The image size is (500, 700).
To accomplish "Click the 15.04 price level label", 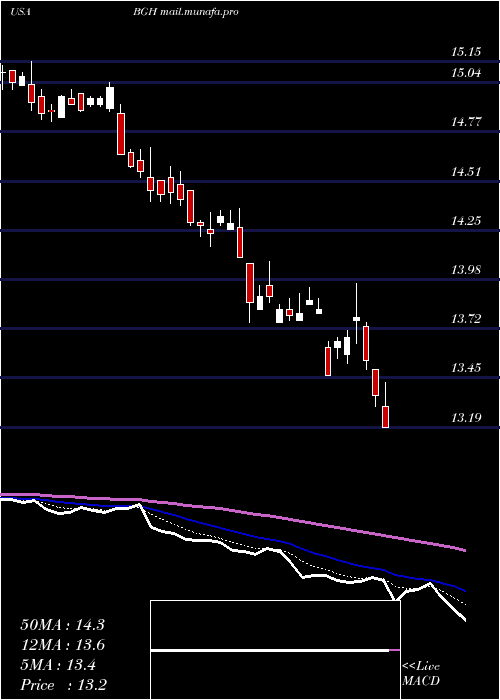I will point(466,73).
